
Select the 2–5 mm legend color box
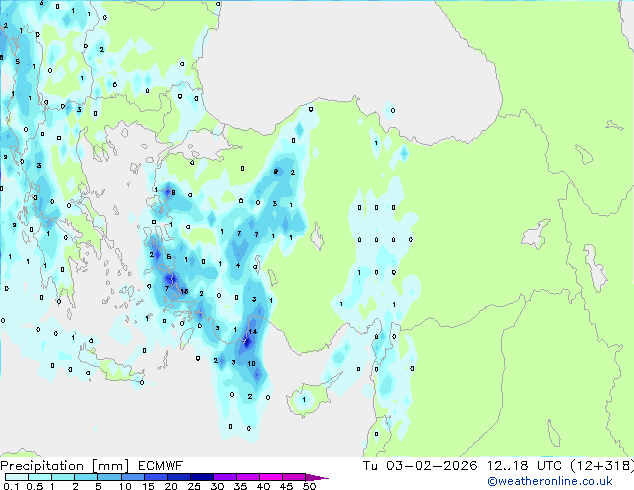86,477
